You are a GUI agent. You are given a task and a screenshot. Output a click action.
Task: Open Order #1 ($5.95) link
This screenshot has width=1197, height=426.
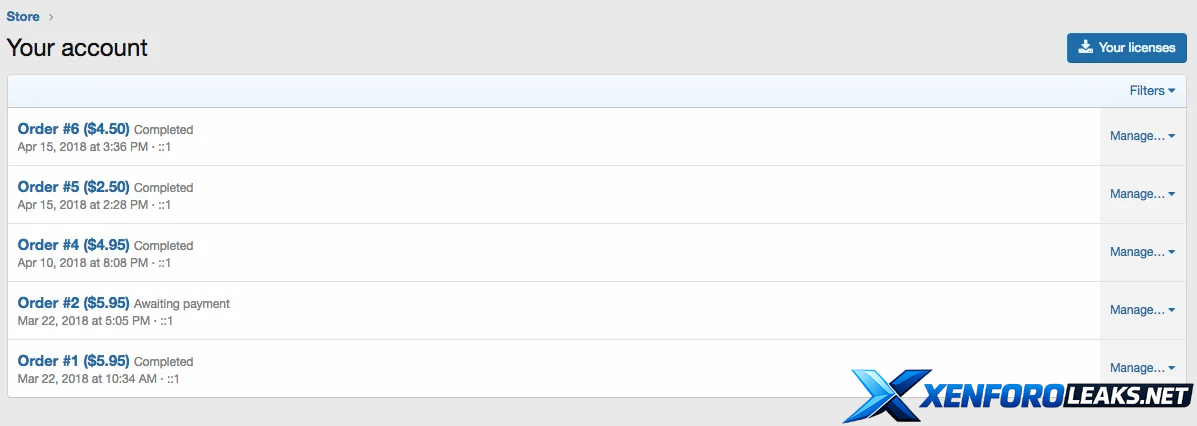(74, 361)
